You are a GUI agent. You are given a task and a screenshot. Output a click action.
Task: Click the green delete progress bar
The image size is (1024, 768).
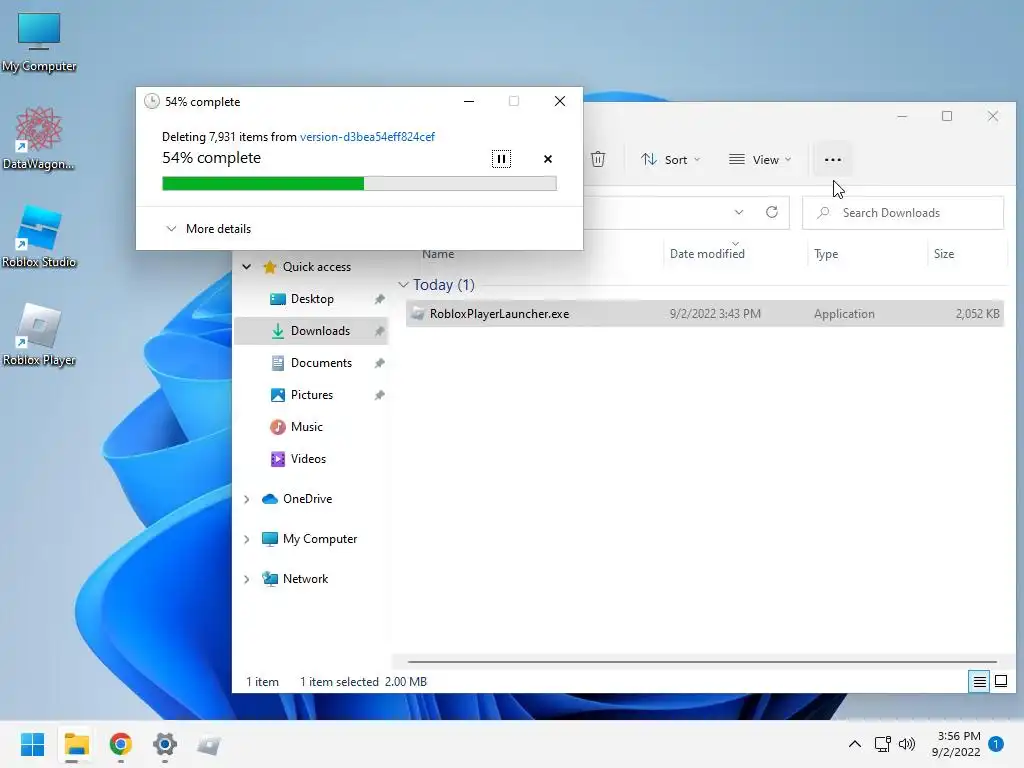tap(359, 184)
